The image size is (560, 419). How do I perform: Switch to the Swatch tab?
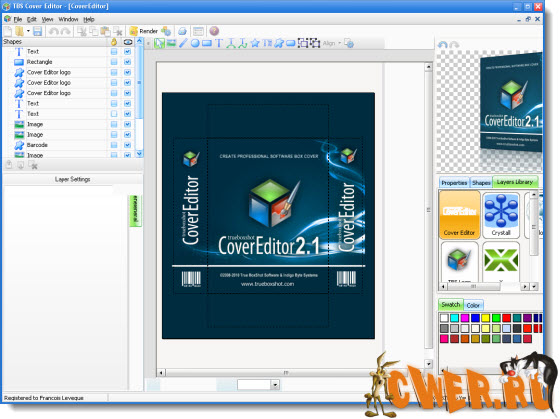[x=451, y=304]
